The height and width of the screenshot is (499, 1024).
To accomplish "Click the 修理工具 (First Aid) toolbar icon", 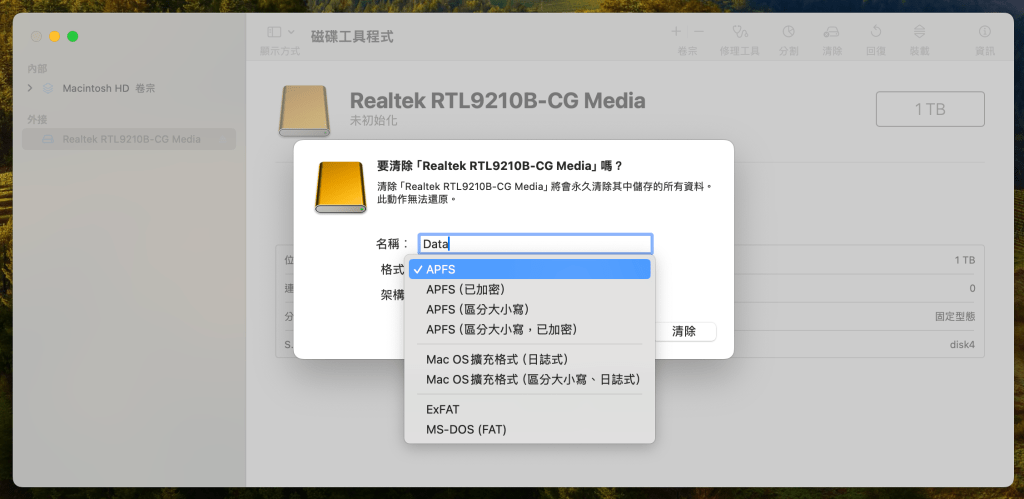I will (x=740, y=33).
